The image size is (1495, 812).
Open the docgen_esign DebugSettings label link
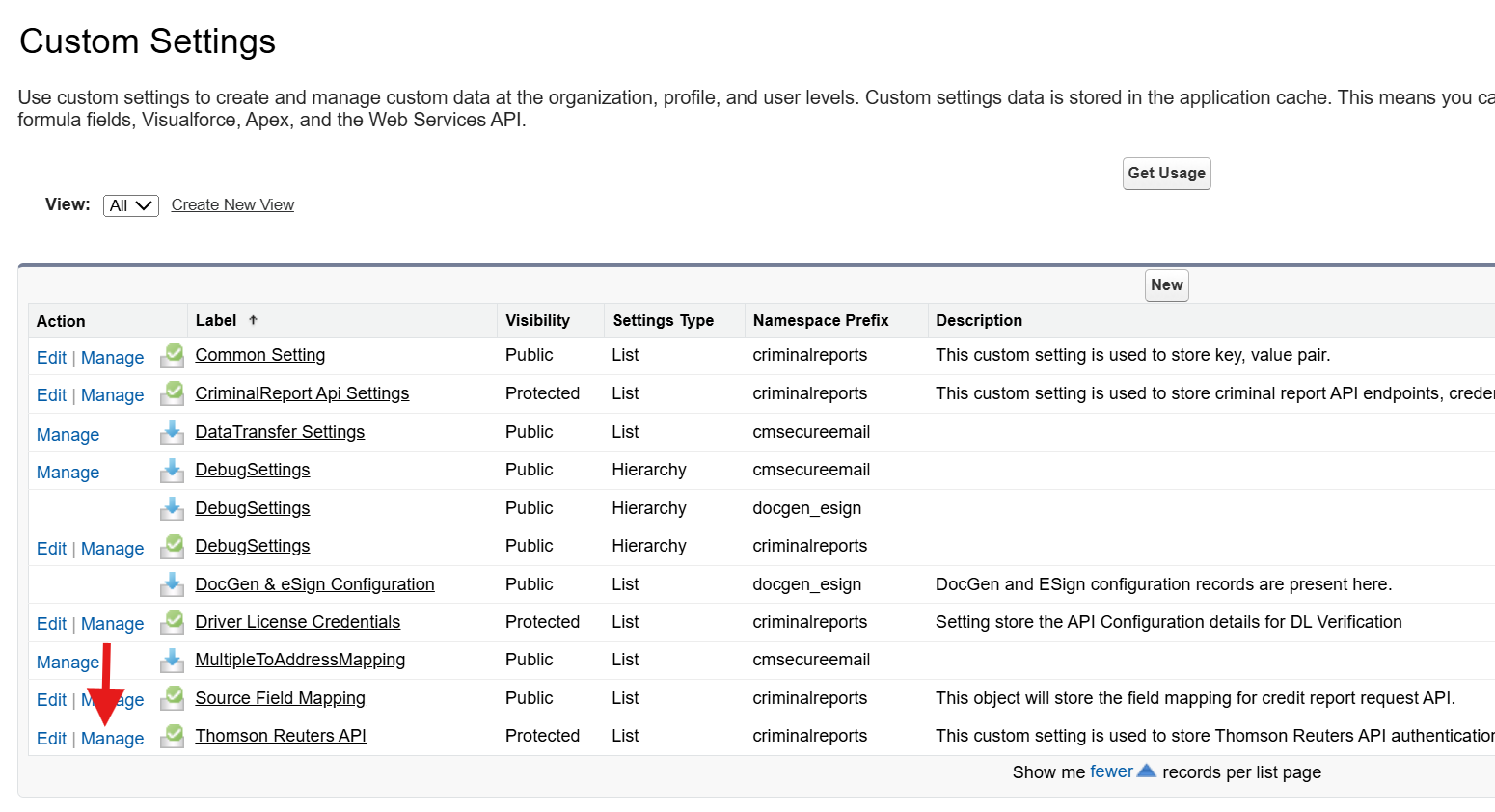(x=253, y=508)
